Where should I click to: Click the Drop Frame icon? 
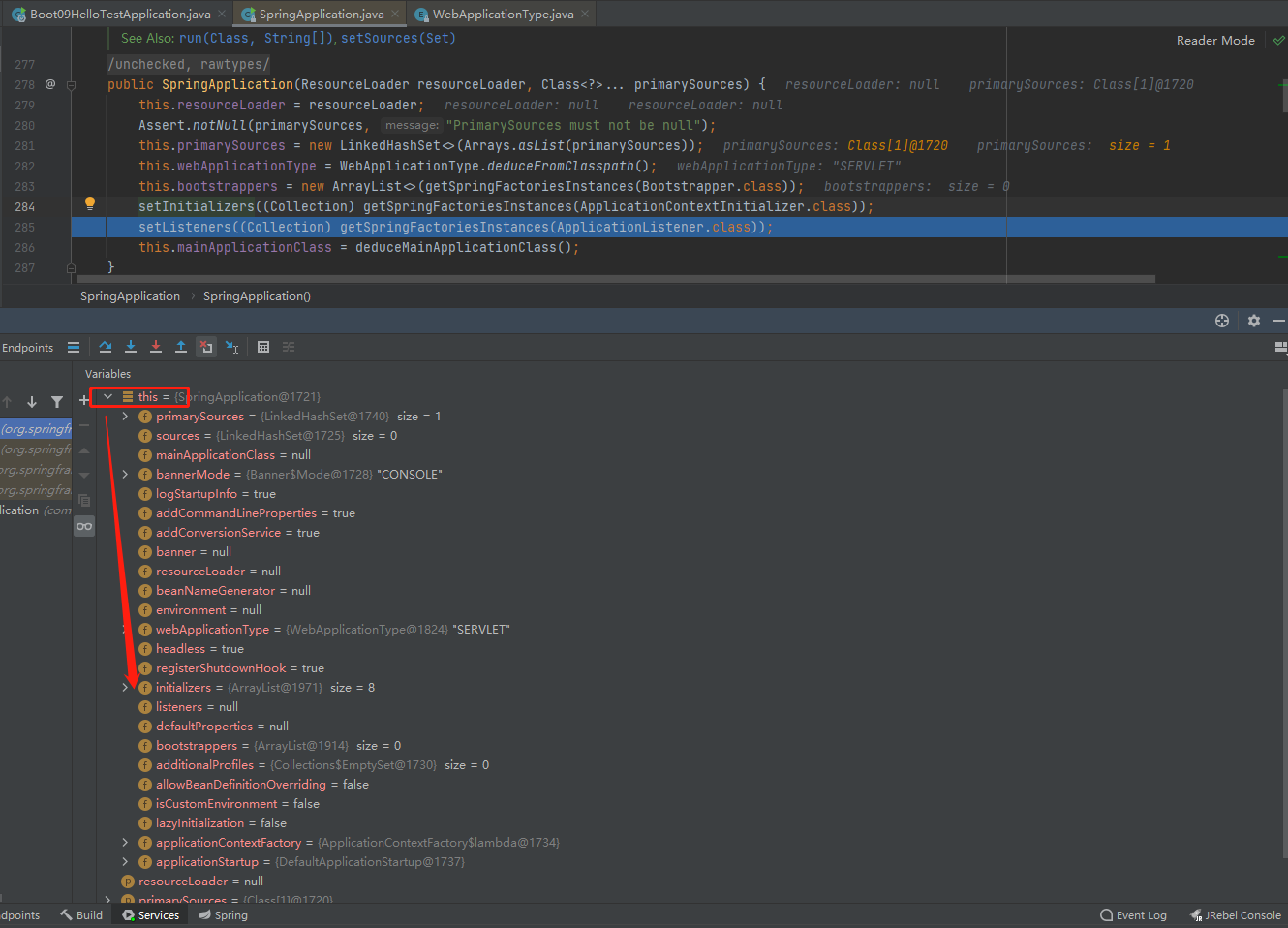coord(206,347)
